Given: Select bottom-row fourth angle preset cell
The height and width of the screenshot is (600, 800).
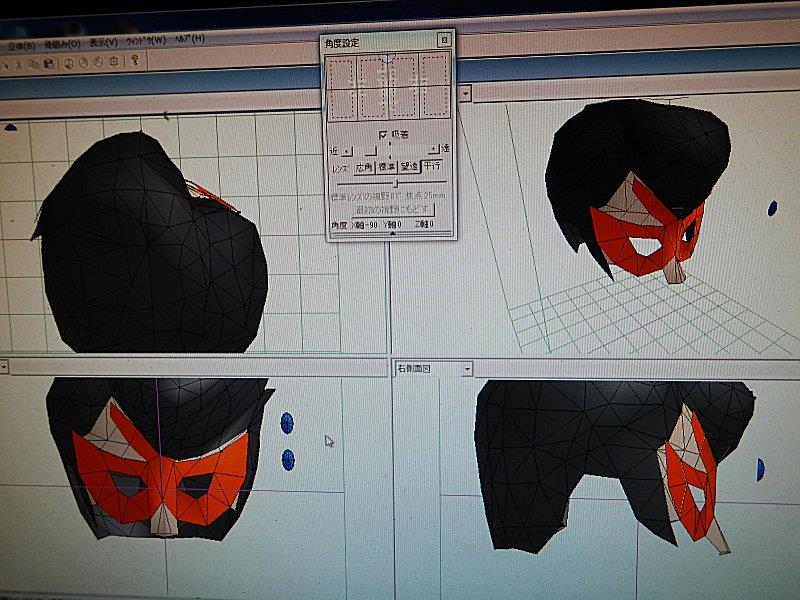Looking at the screenshot, I should pyautogui.click(x=435, y=103).
